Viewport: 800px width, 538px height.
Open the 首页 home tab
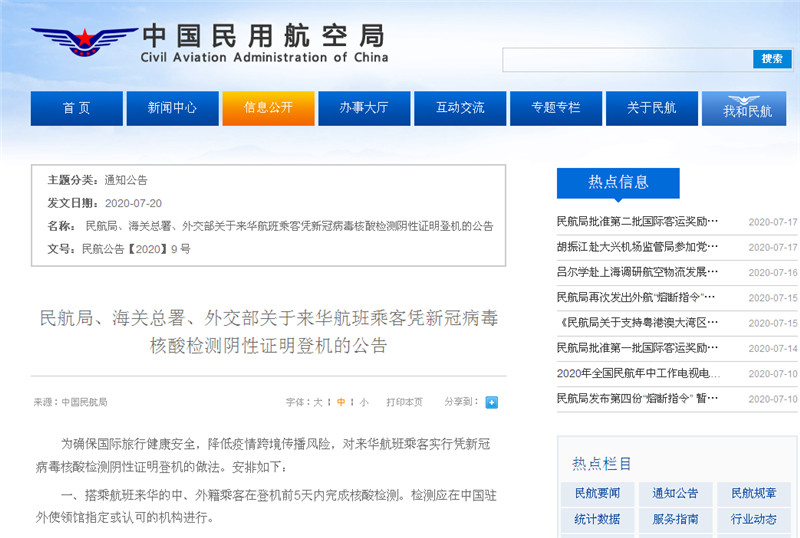pyautogui.click(x=76, y=108)
